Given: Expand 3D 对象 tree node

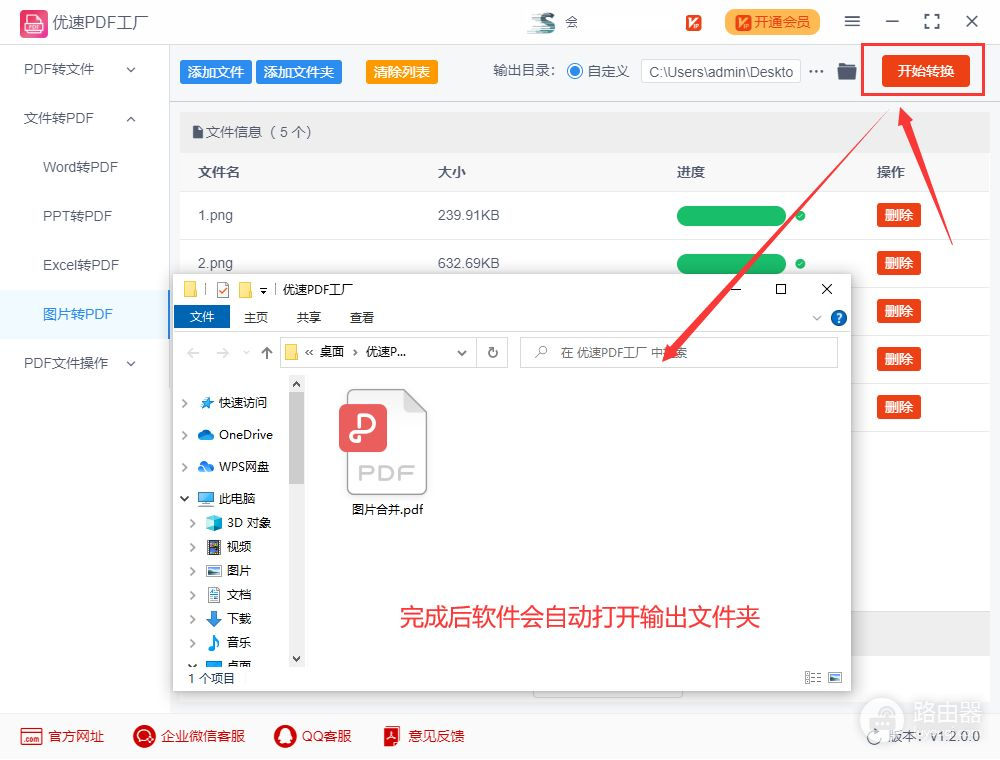Looking at the screenshot, I should pyautogui.click(x=192, y=523).
